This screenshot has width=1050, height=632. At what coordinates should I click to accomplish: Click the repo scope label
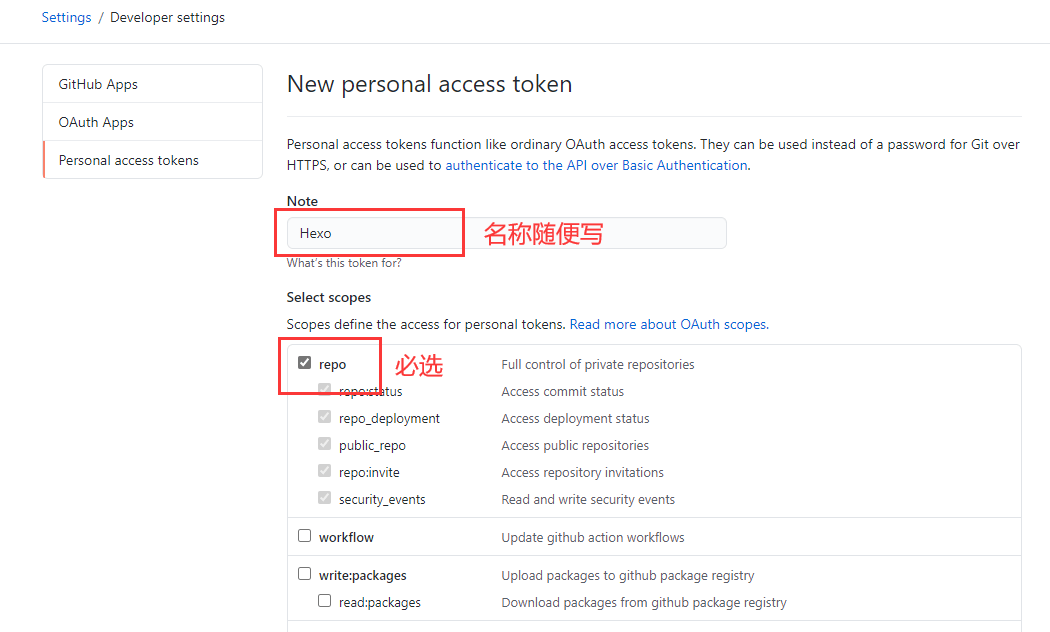pos(332,365)
